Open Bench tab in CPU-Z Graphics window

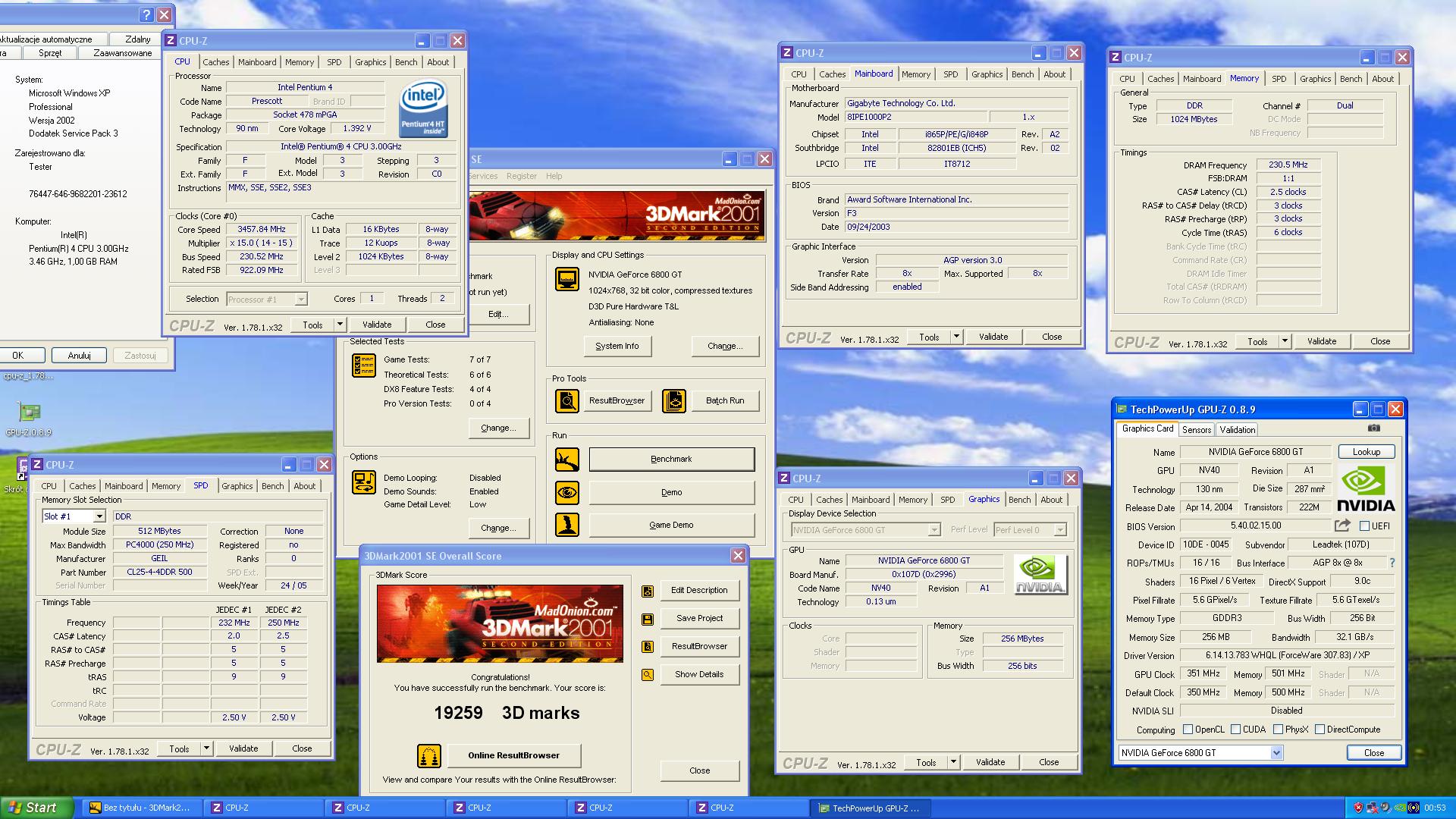[x=1019, y=500]
